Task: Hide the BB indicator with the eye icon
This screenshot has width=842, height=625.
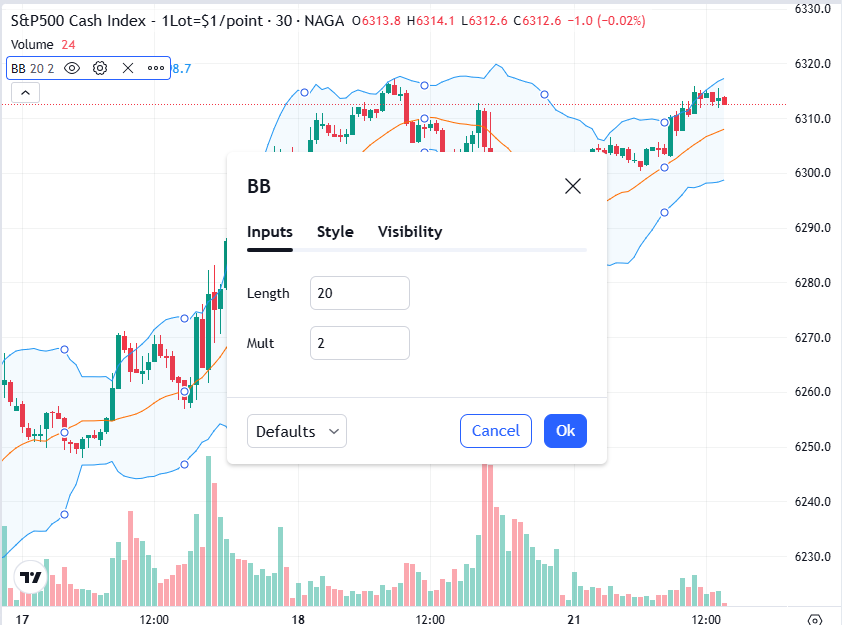Action: click(70, 68)
